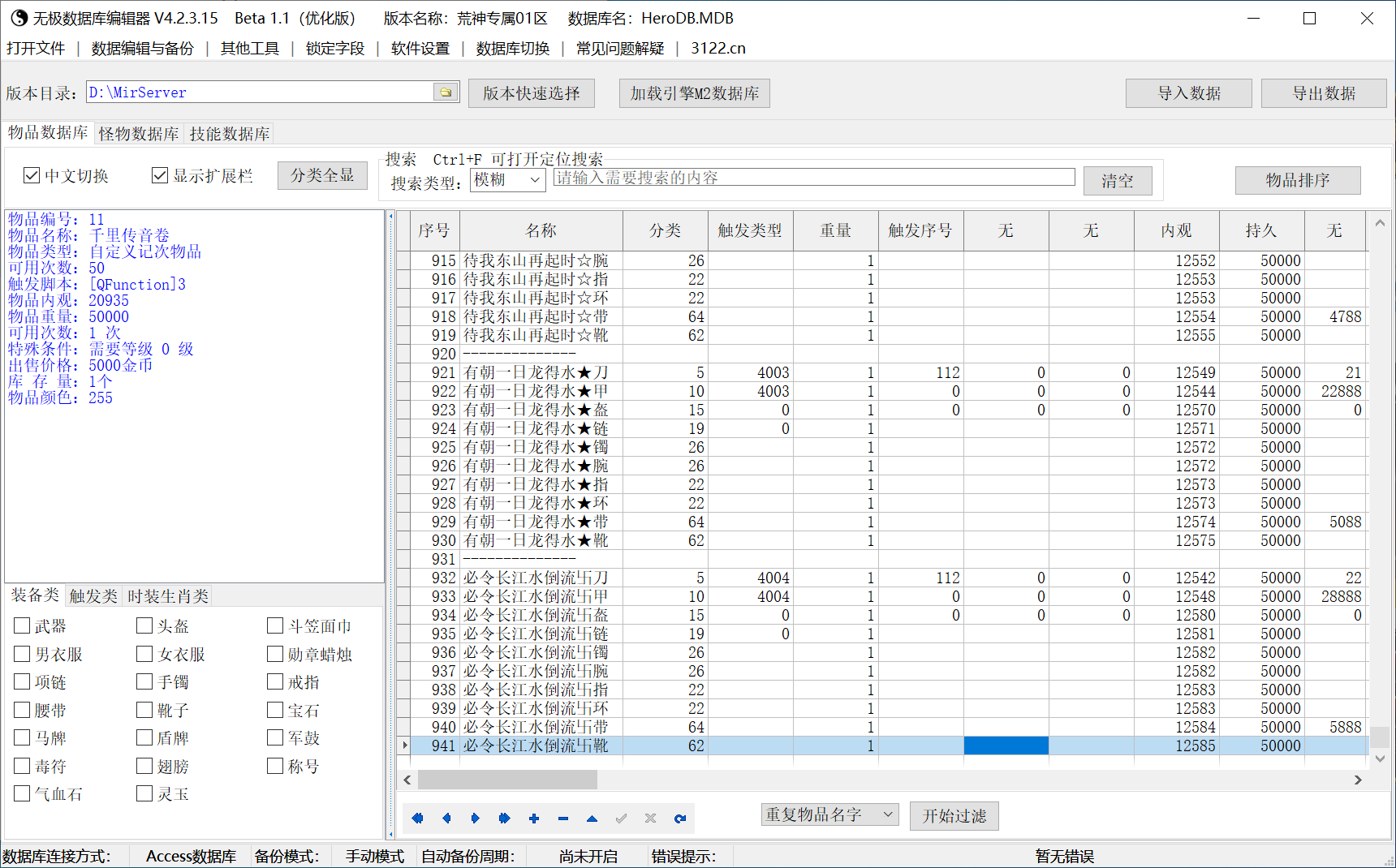The image size is (1396, 868).
Task: Open the 常见问题解疑 menu
Action: pyautogui.click(x=620, y=49)
